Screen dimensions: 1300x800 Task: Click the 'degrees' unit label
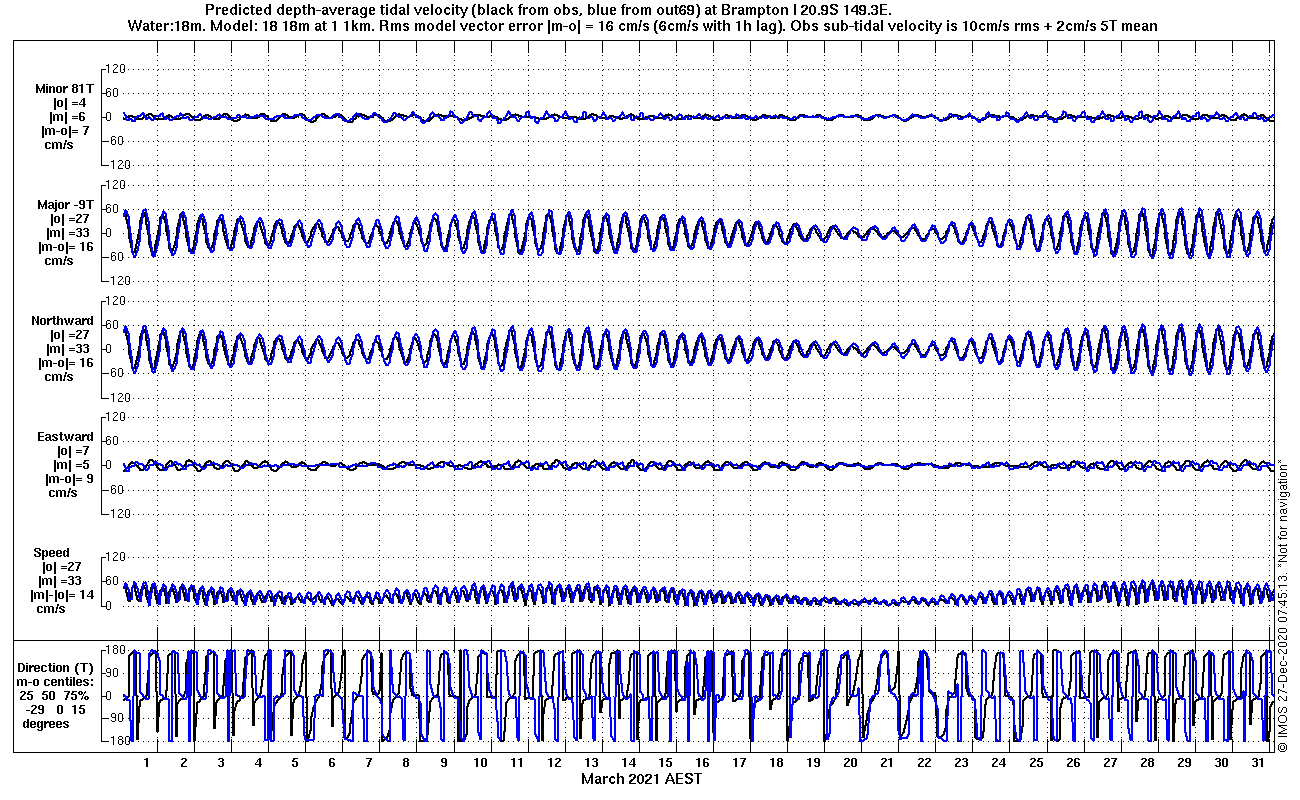tap(46, 724)
